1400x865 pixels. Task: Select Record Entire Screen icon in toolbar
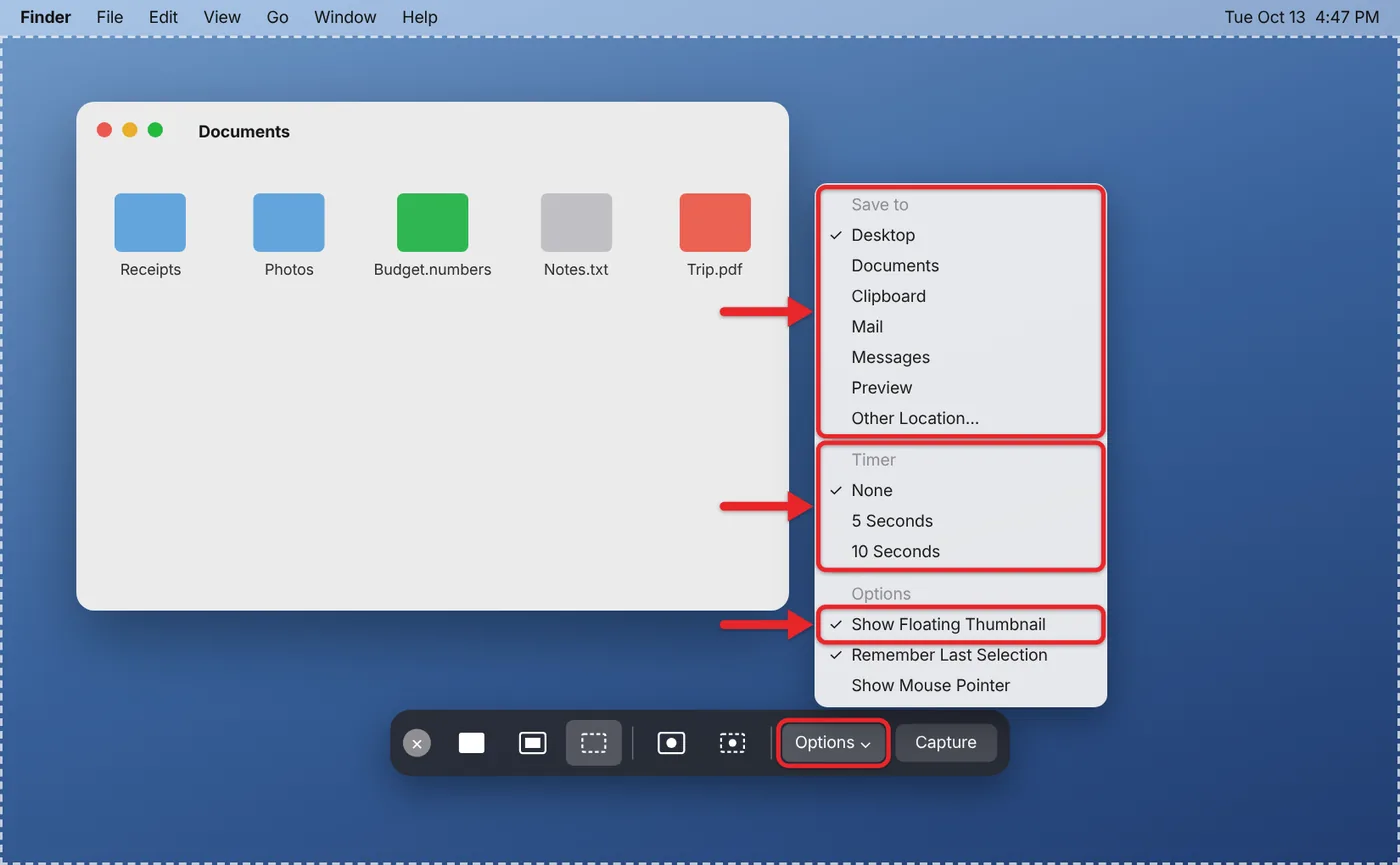(x=671, y=743)
